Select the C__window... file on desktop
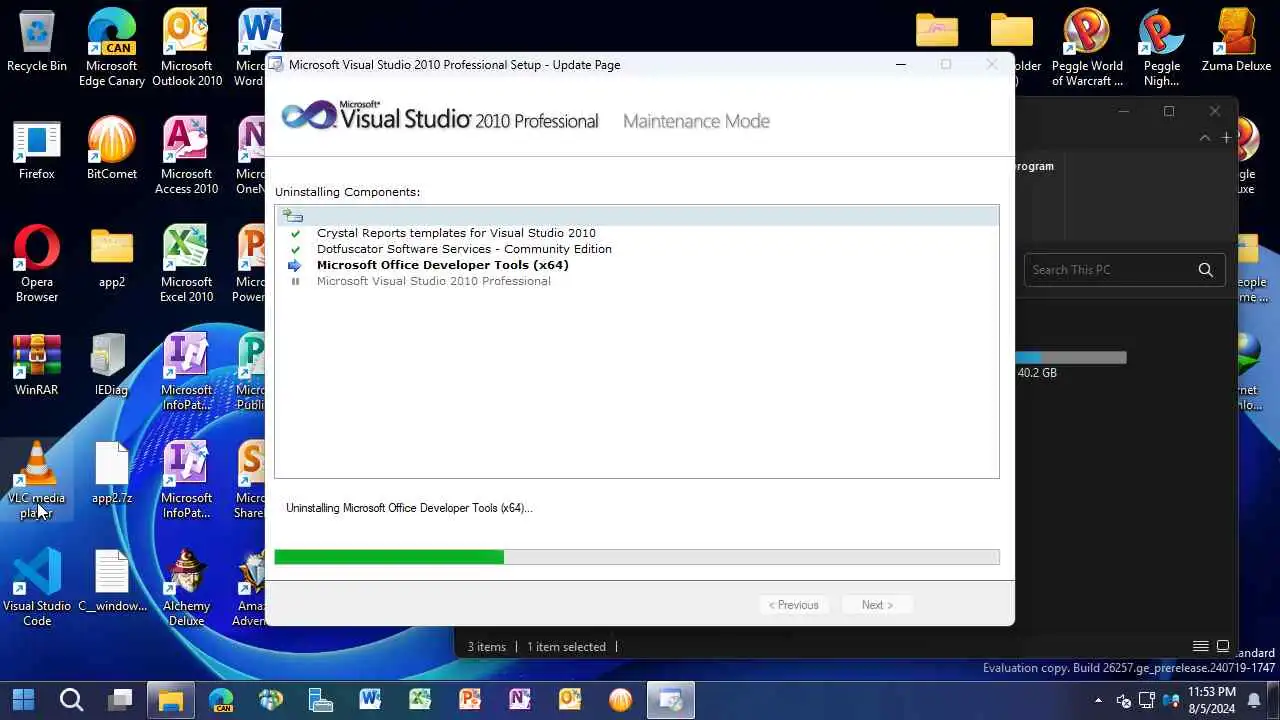The width and height of the screenshot is (1280, 720). [111, 582]
